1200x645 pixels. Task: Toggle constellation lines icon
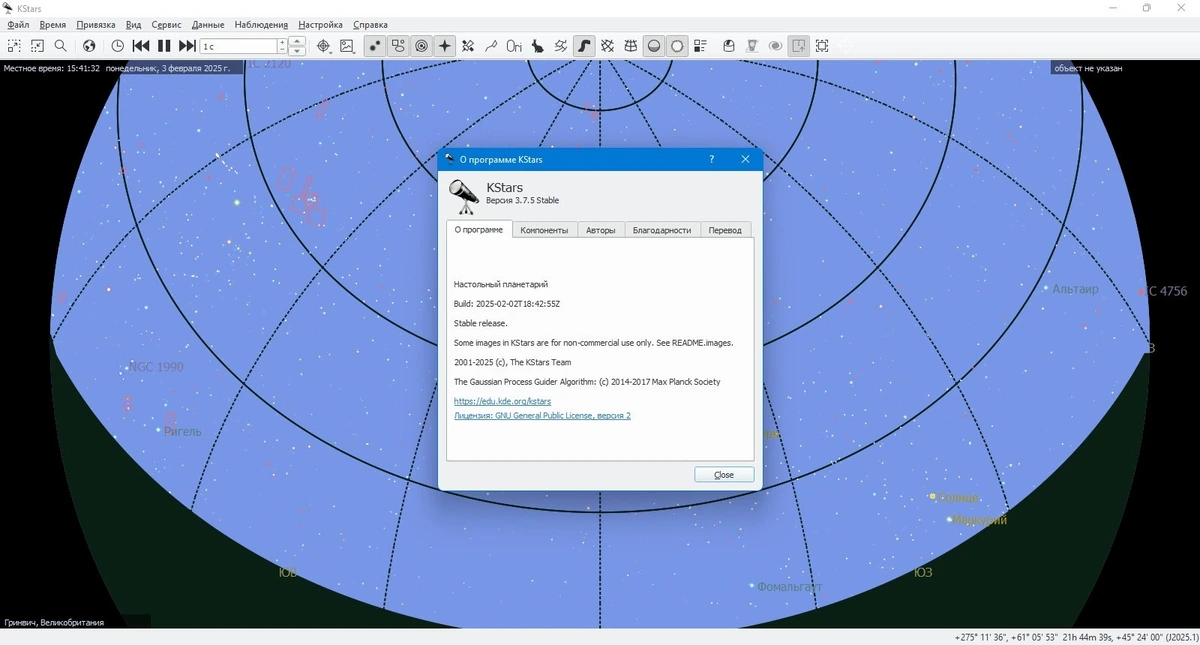pos(491,45)
